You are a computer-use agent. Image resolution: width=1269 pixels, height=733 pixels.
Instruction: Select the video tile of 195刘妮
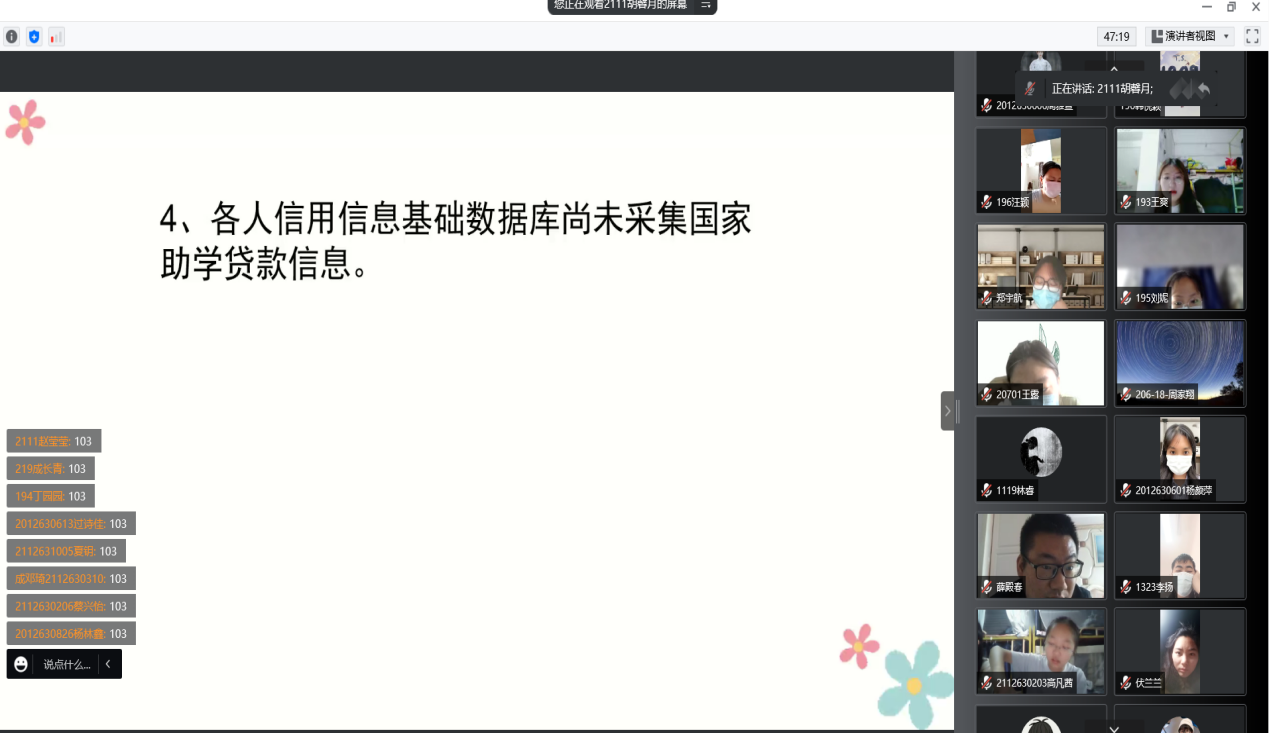coord(1180,266)
